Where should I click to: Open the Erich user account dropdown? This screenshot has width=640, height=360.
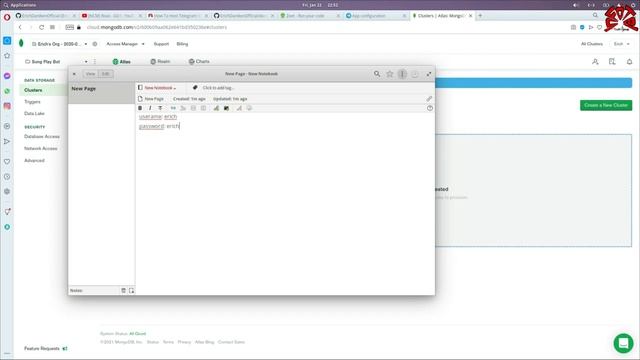(x=622, y=44)
